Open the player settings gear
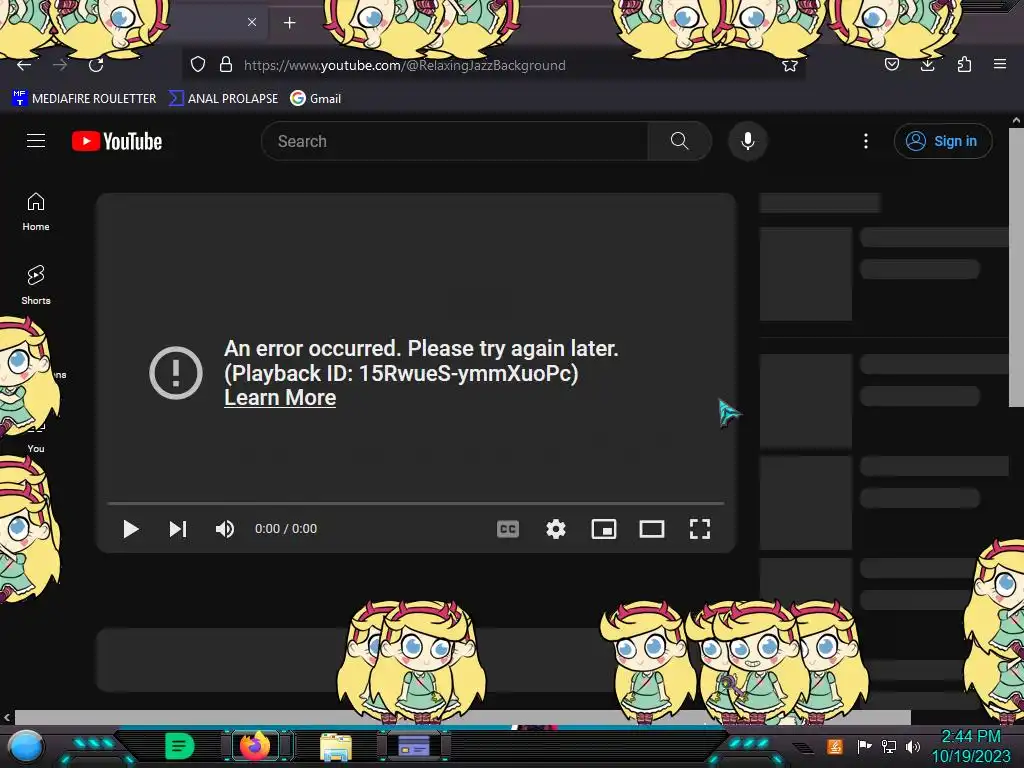 pyautogui.click(x=556, y=529)
